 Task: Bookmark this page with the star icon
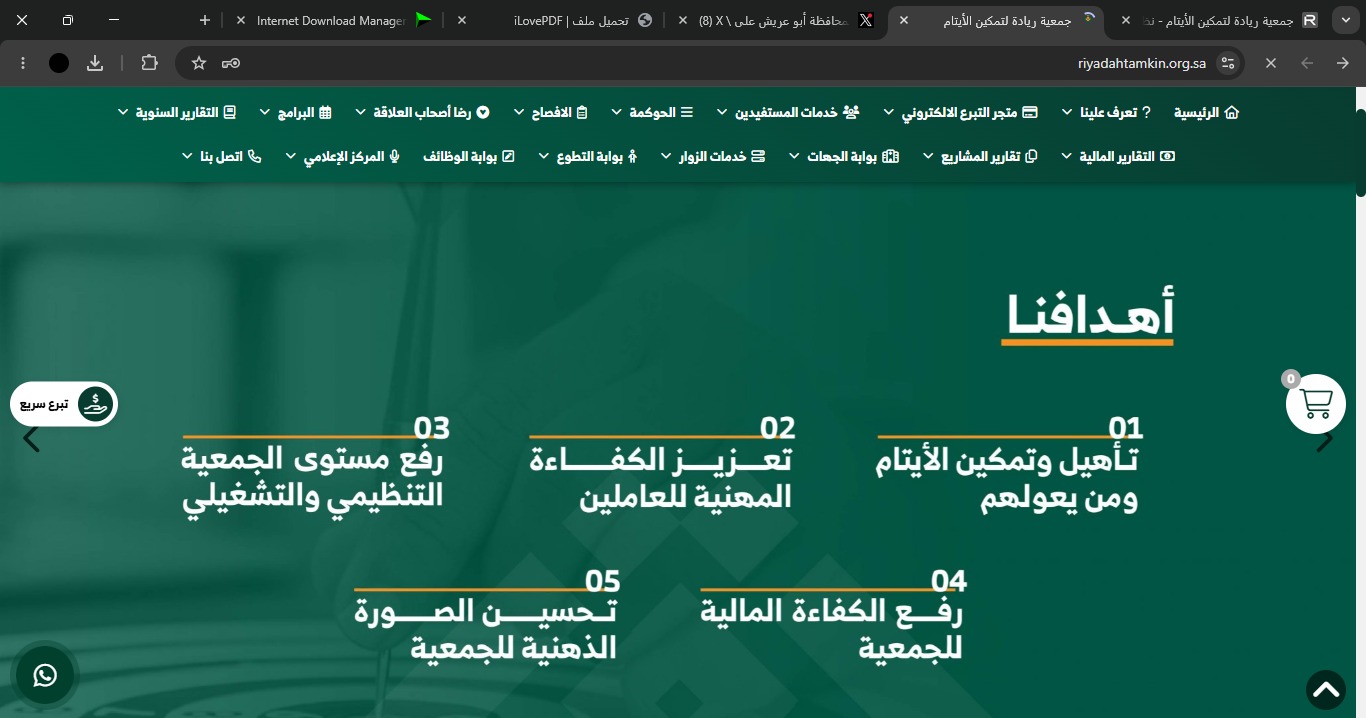[199, 63]
